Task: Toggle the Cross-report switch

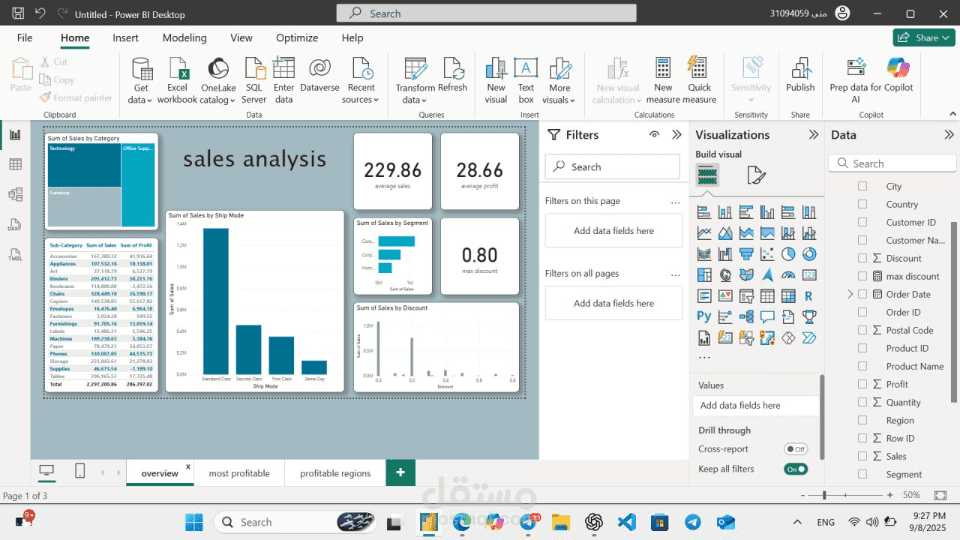Action: coord(795,450)
